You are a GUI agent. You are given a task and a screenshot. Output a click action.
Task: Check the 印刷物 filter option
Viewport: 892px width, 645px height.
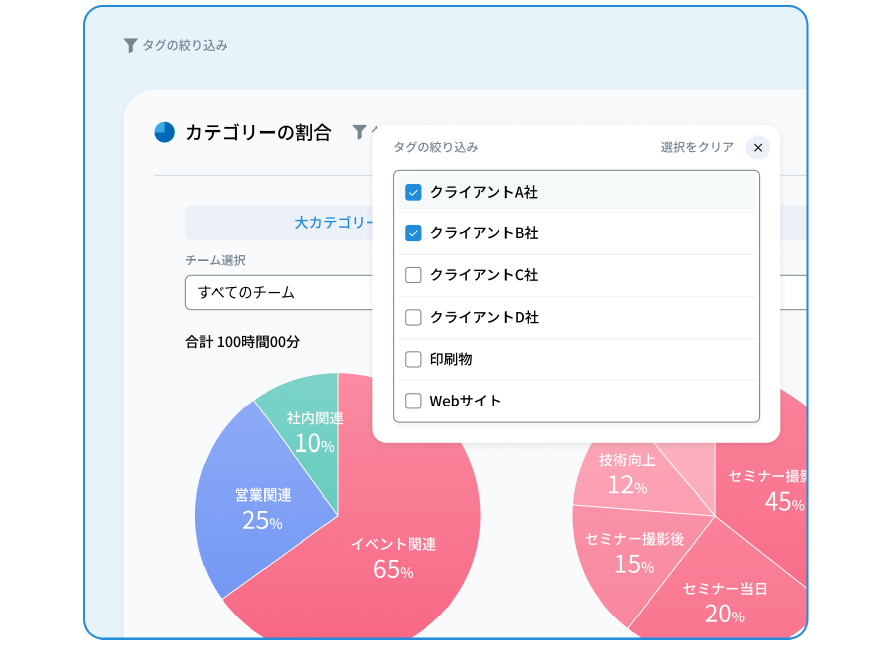(413, 359)
